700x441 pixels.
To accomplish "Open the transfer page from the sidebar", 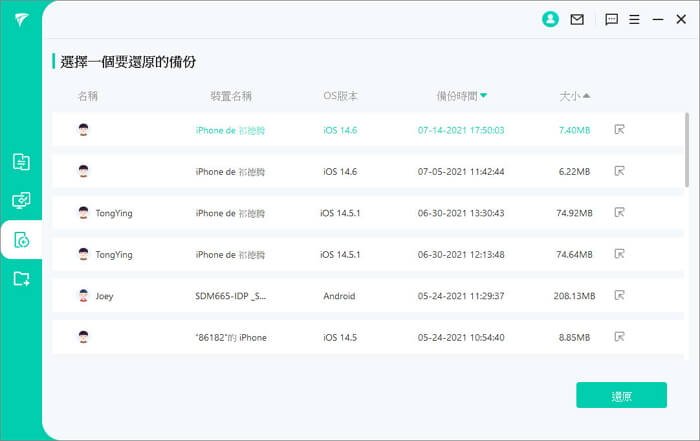I will [21, 162].
